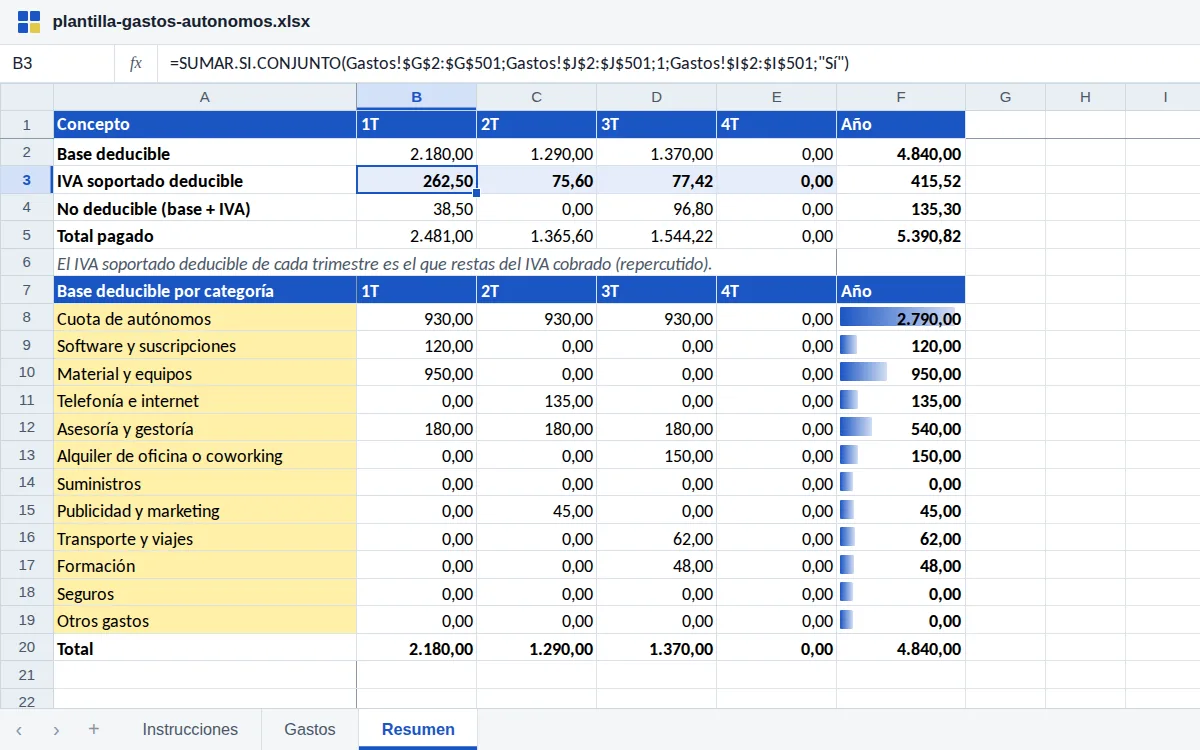1200x750 pixels.
Task: Click the 62,00 cell in column 3T
Action: 656,539
